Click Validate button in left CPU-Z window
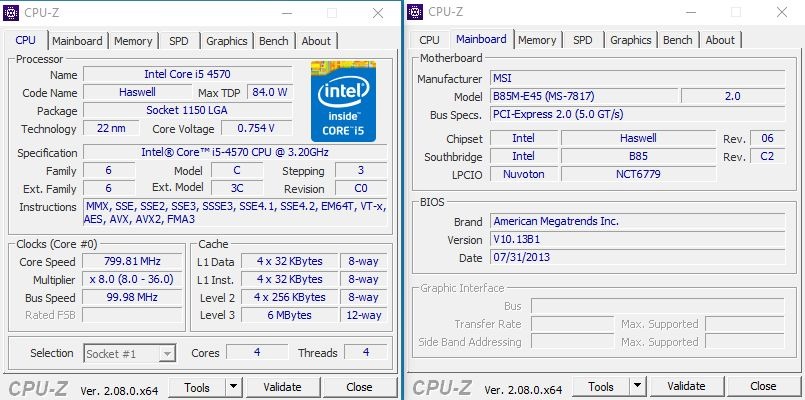Image resolution: width=805 pixels, height=400 pixels. click(x=282, y=388)
